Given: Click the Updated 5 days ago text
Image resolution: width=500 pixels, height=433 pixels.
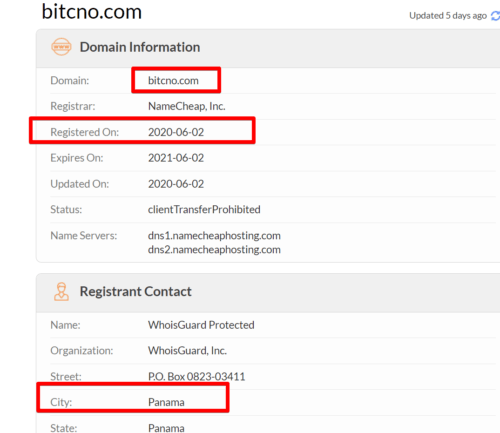Looking at the screenshot, I should pyautogui.click(x=448, y=16).
